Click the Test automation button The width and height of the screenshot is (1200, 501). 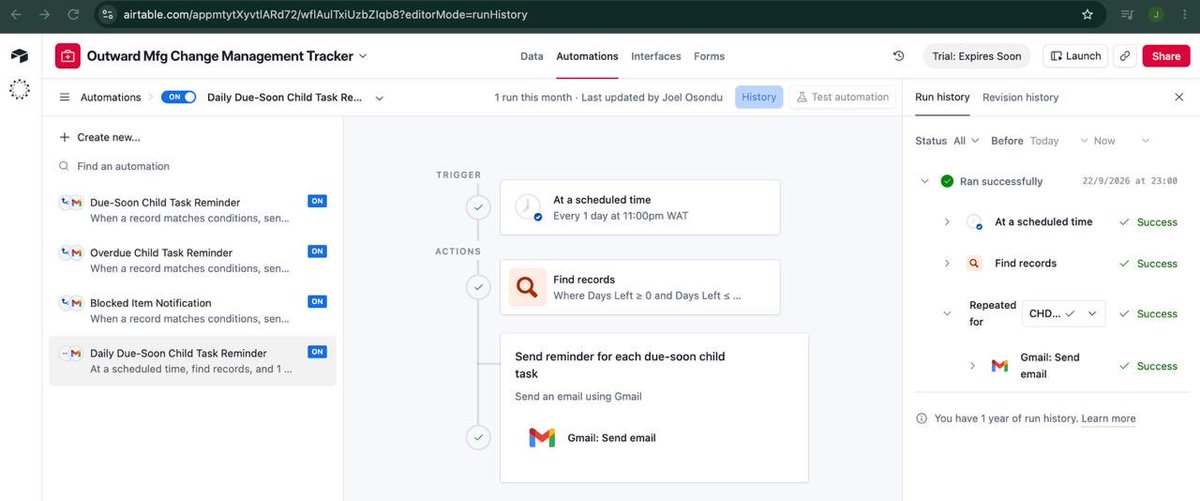(842, 97)
